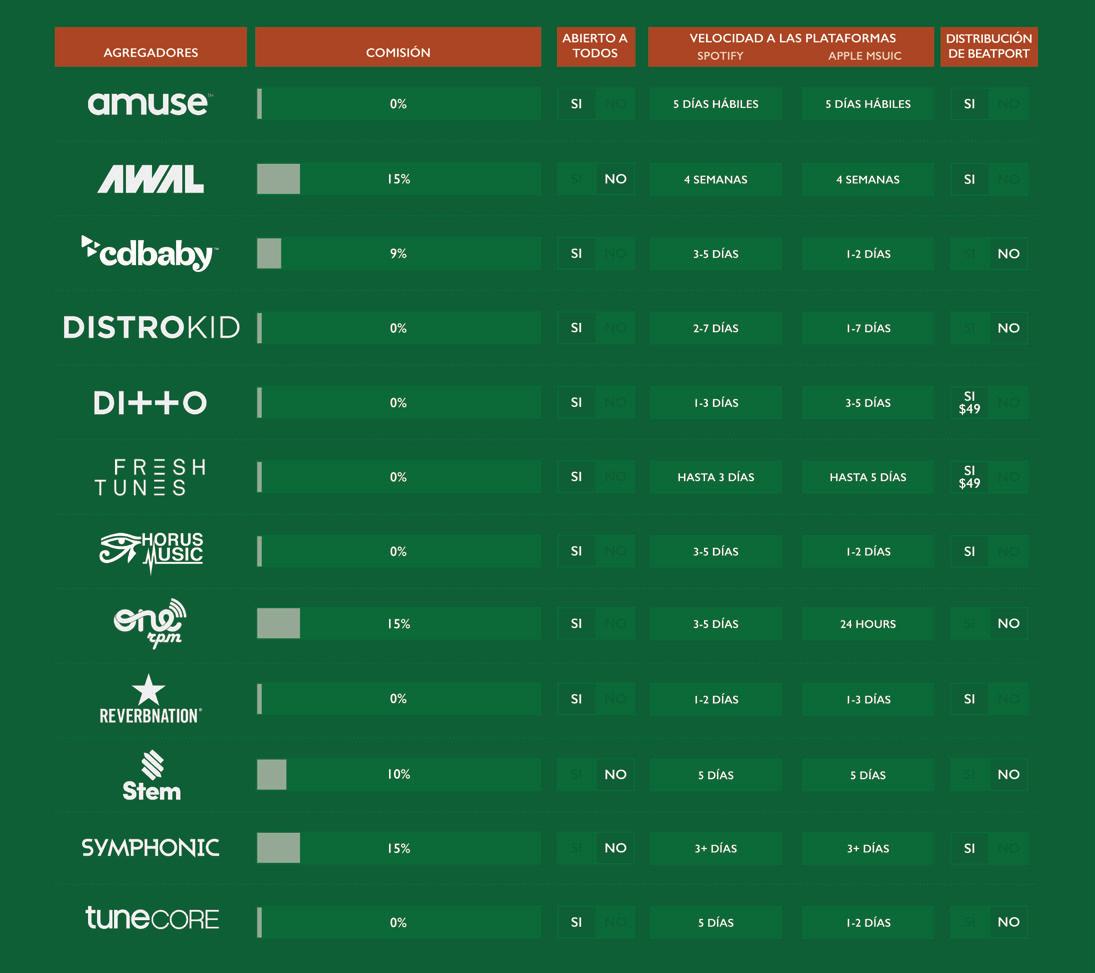
Task: Toggle Fresh Tunes Beatport SI $49
Action: (969, 477)
